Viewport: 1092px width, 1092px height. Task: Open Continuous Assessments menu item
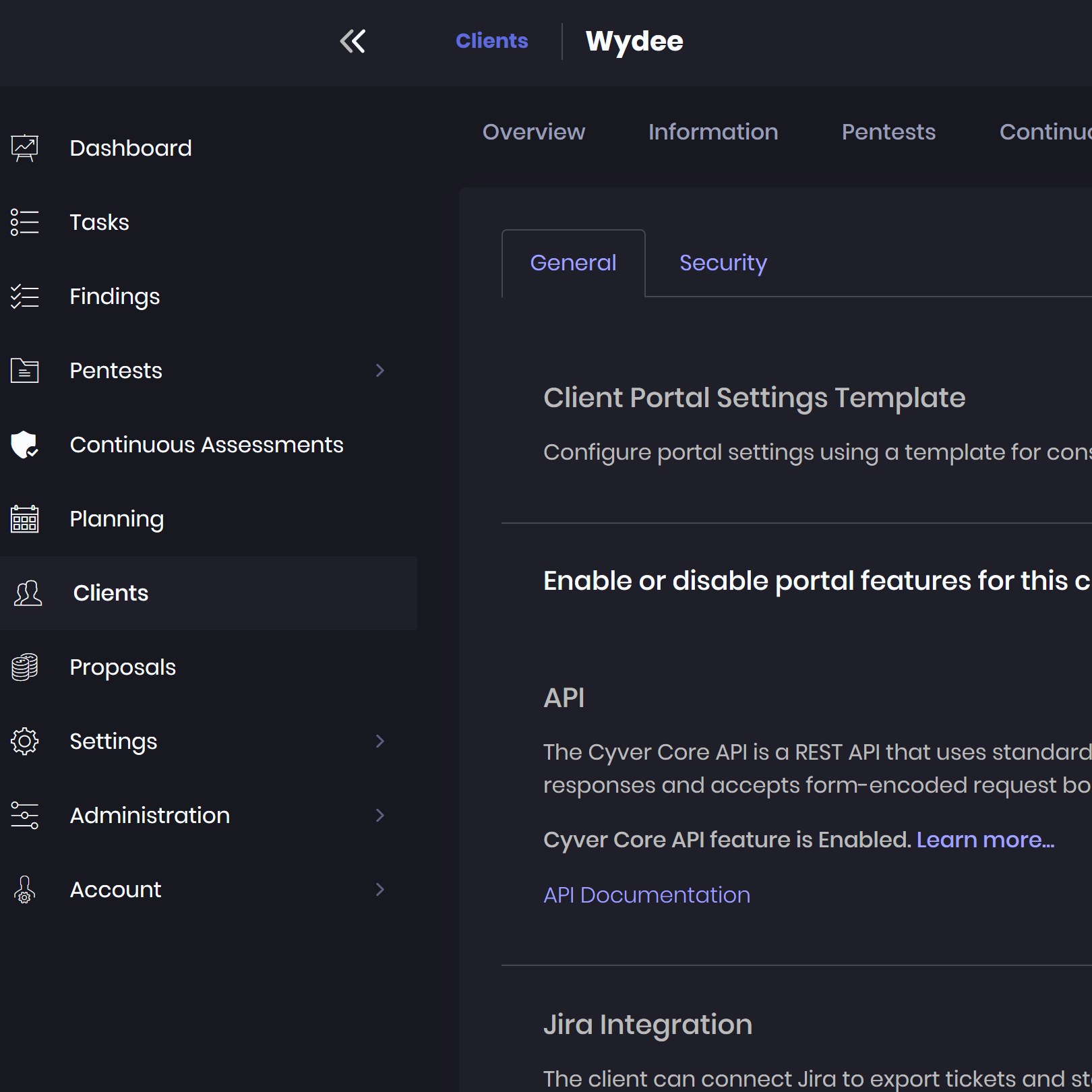click(x=208, y=445)
